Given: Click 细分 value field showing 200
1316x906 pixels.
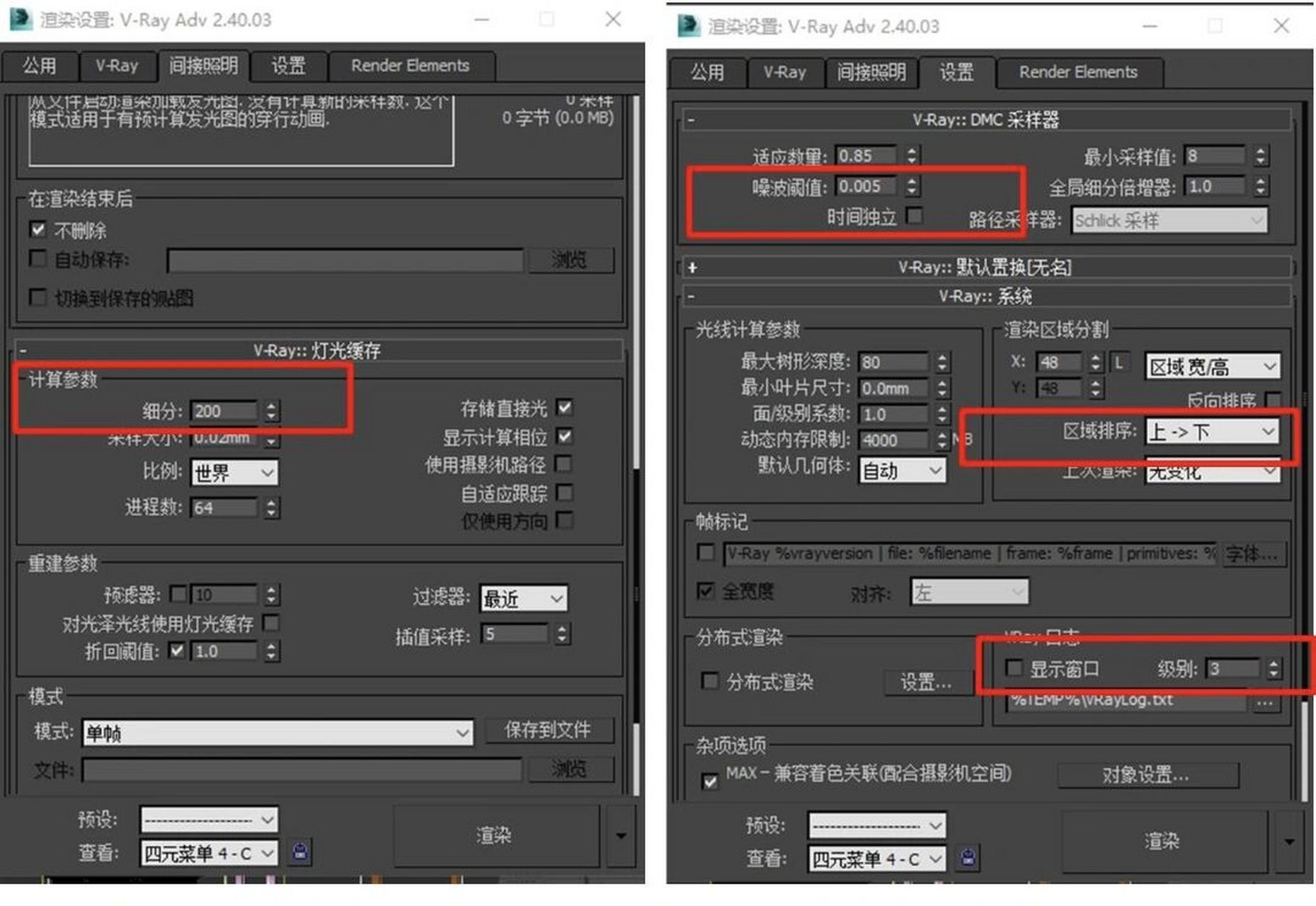Looking at the screenshot, I should [225, 411].
